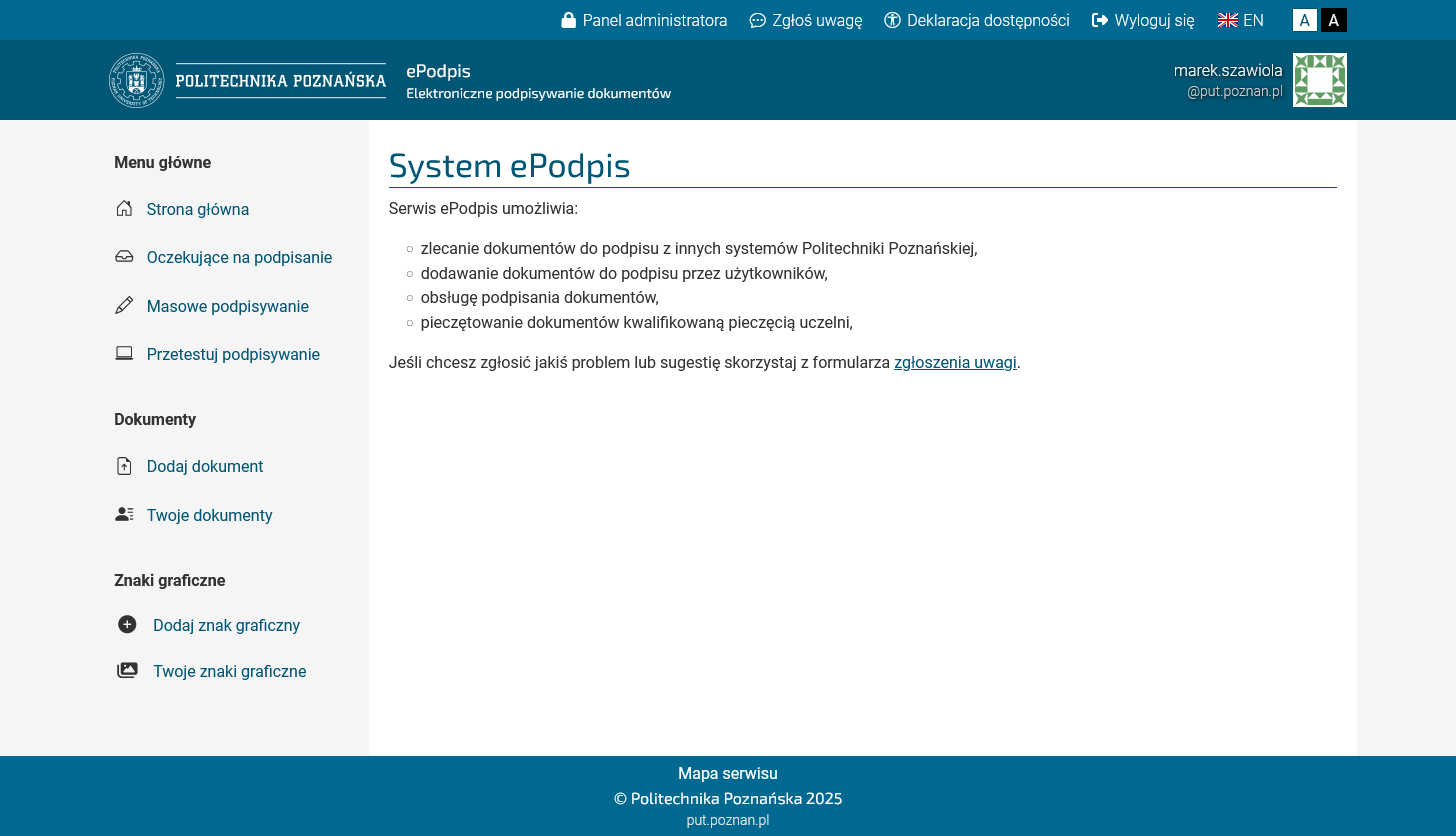Enable black high-contrast mode A
Viewport: 1456px width, 836px height.
(x=1333, y=20)
